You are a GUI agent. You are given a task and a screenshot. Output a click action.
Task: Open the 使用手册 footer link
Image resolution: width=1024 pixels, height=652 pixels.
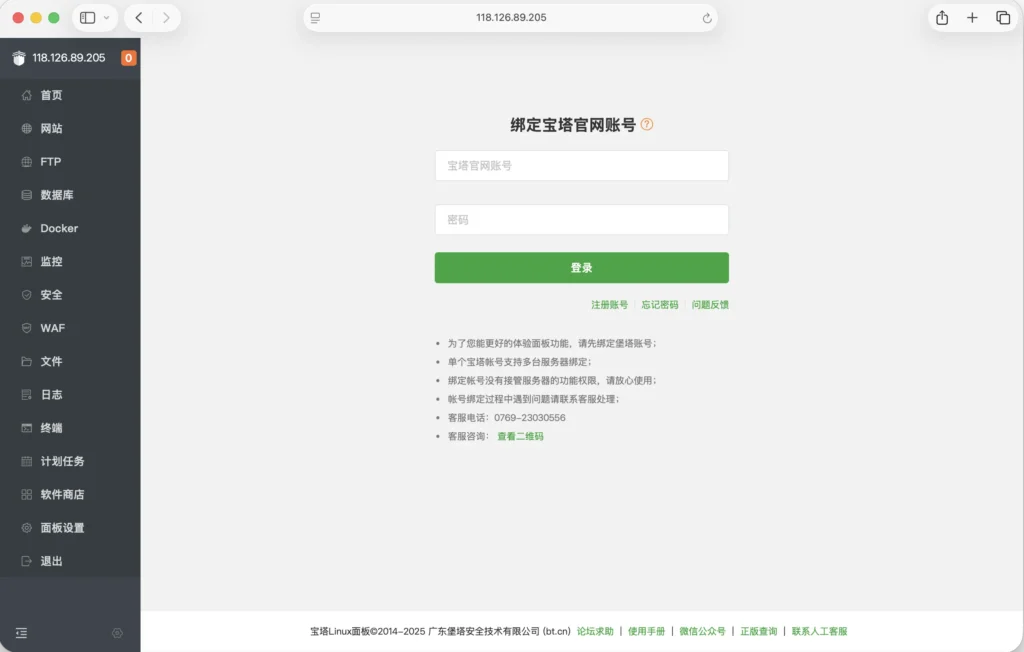(647, 632)
